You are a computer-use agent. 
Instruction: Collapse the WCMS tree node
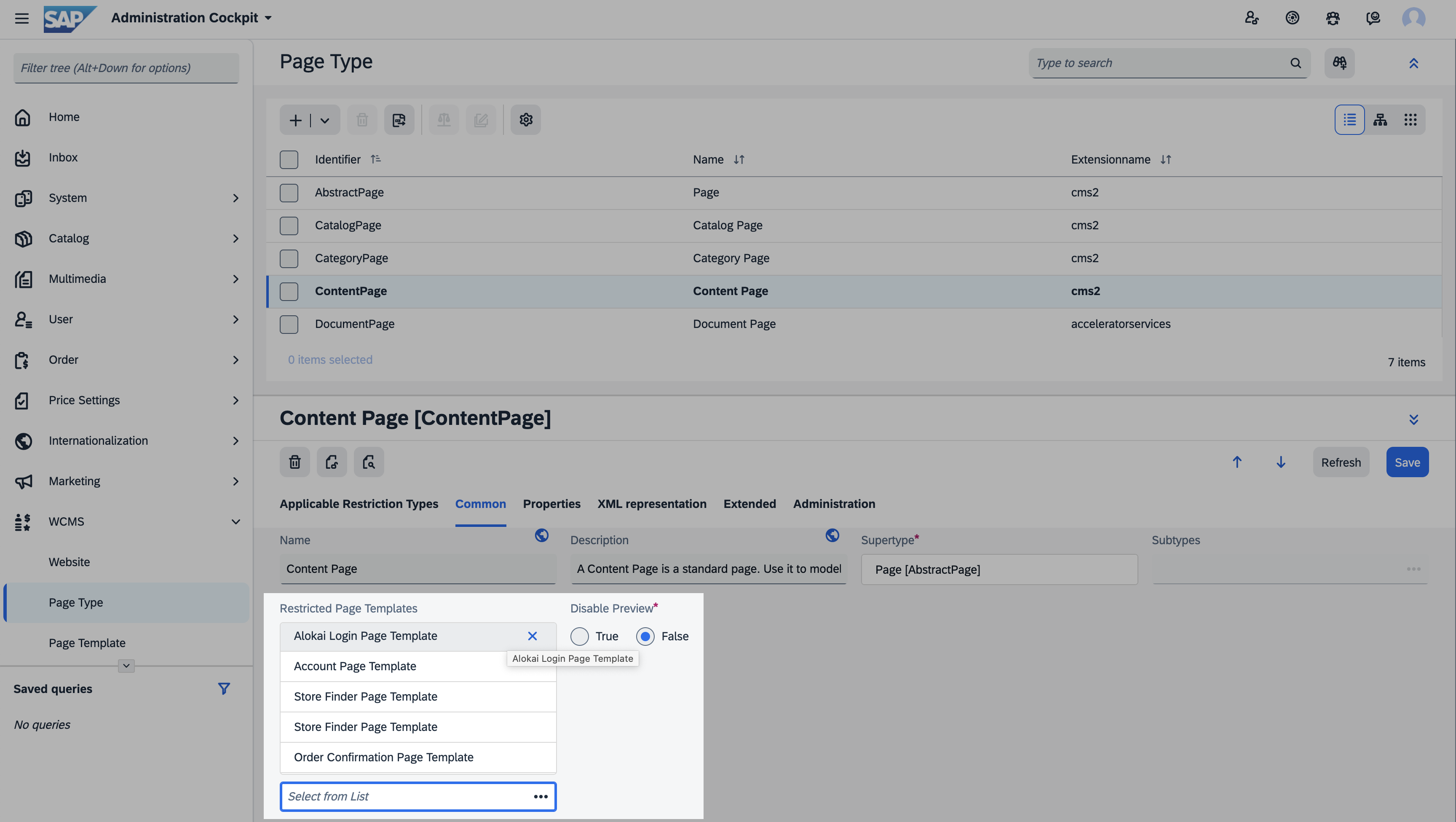pyautogui.click(x=235, y=521)
